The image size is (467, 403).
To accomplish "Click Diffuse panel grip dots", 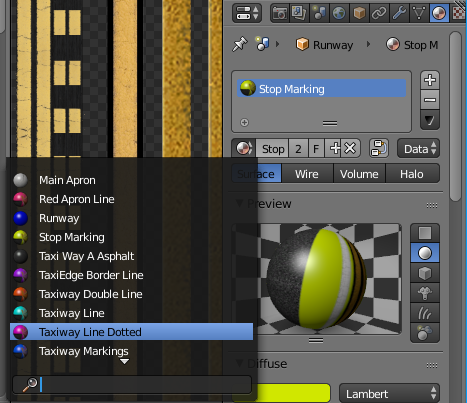I will point(432,366).
